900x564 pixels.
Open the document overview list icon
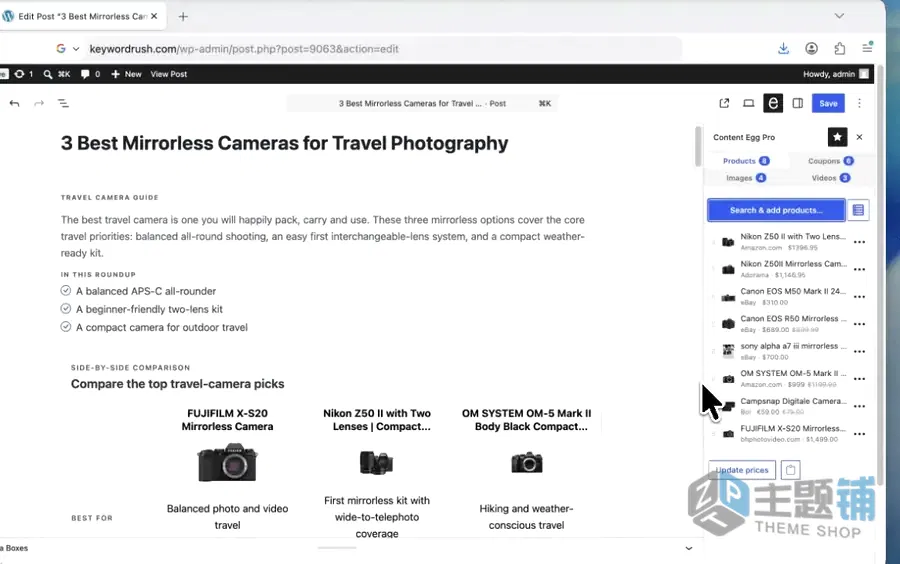point(63,103)
